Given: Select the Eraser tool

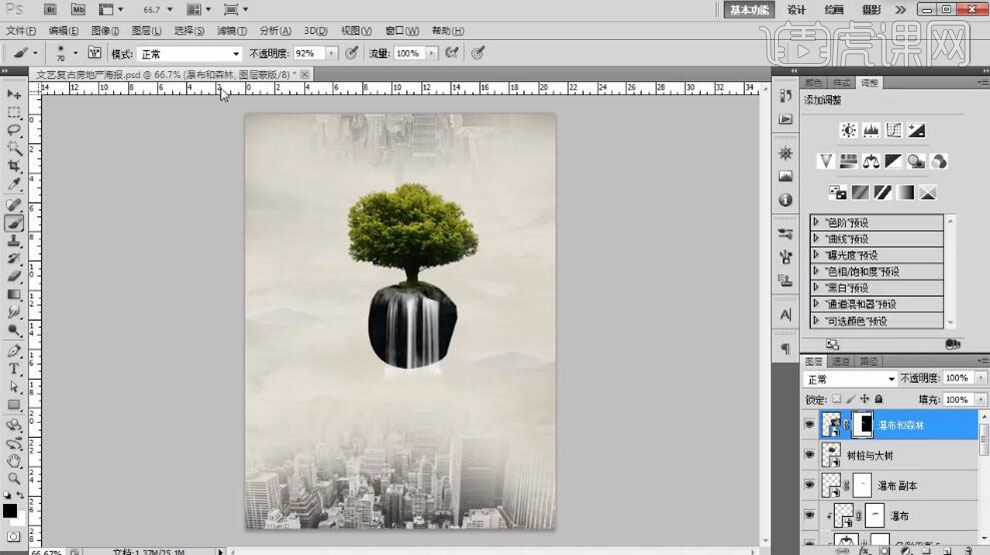Looking at the screenshot, I should coord(14,276).
